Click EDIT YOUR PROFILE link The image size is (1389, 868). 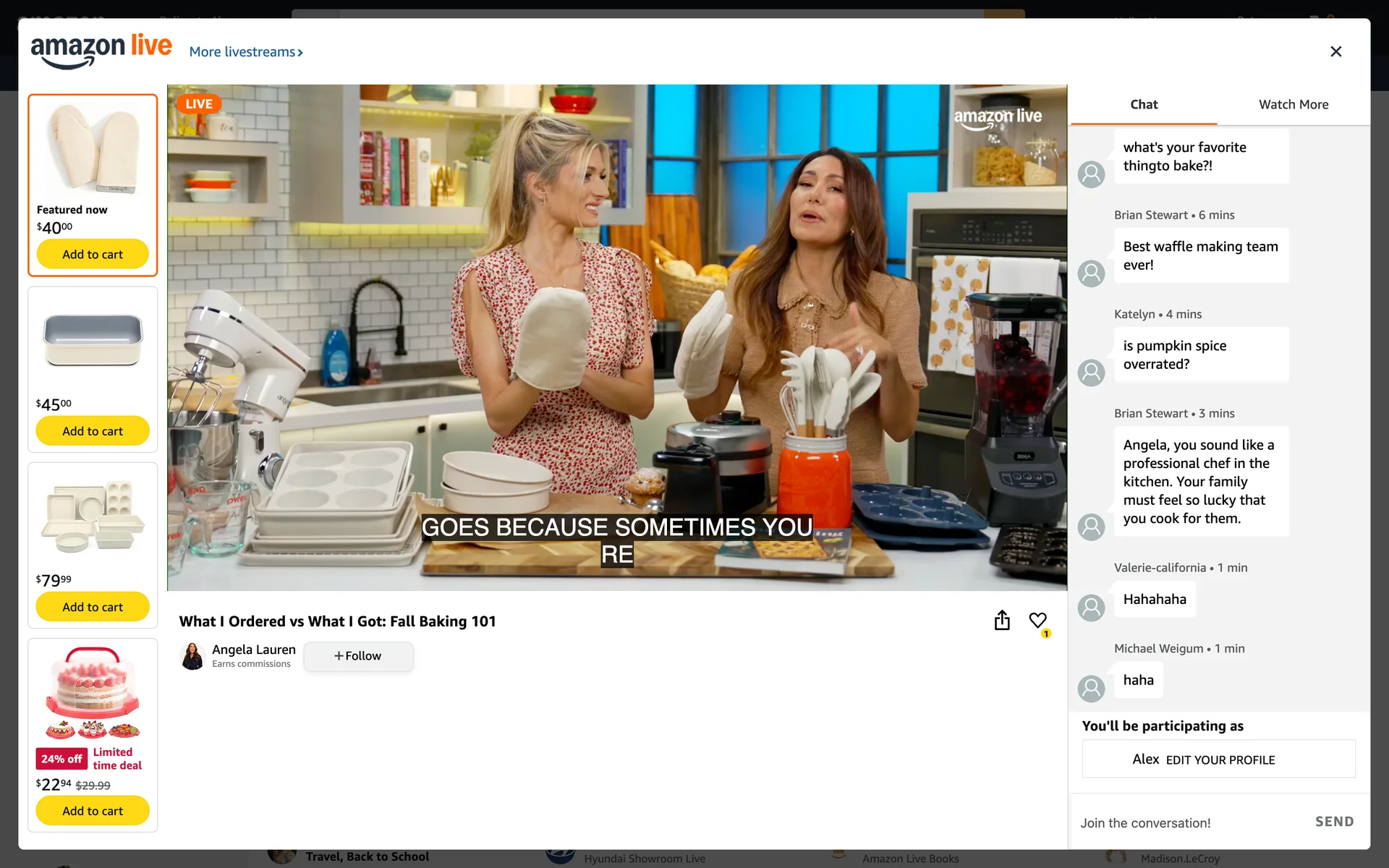(1220, 760)
